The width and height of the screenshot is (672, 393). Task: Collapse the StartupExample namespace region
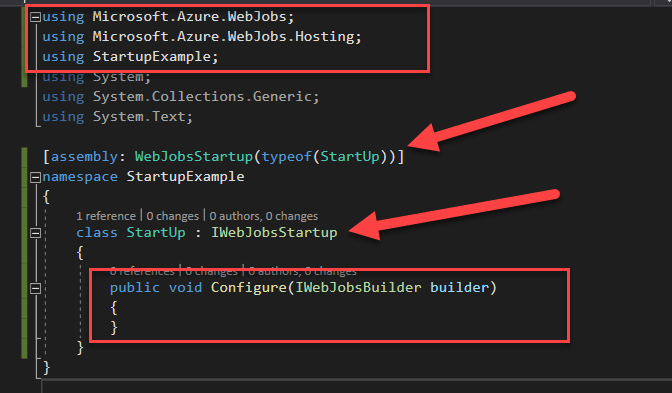pos(36,177)
